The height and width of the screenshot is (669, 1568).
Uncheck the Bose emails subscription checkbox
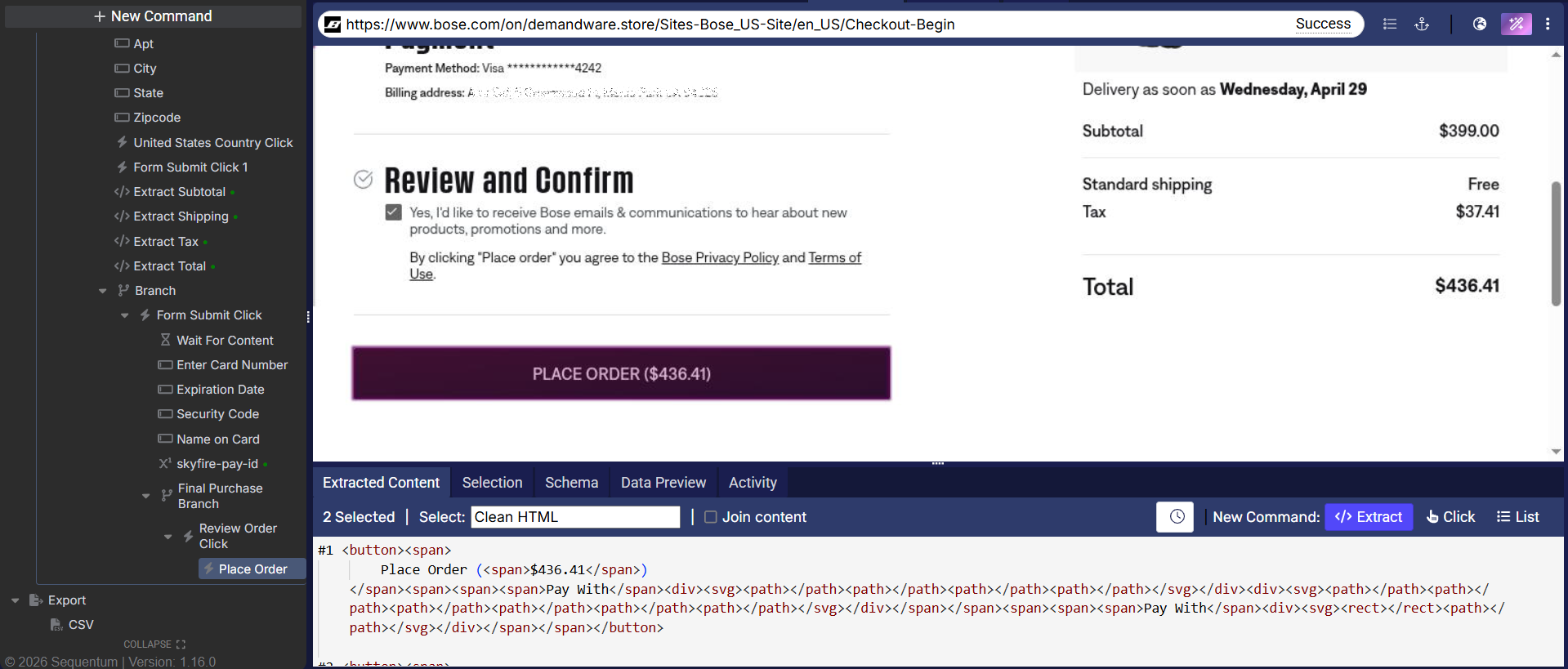394,212
